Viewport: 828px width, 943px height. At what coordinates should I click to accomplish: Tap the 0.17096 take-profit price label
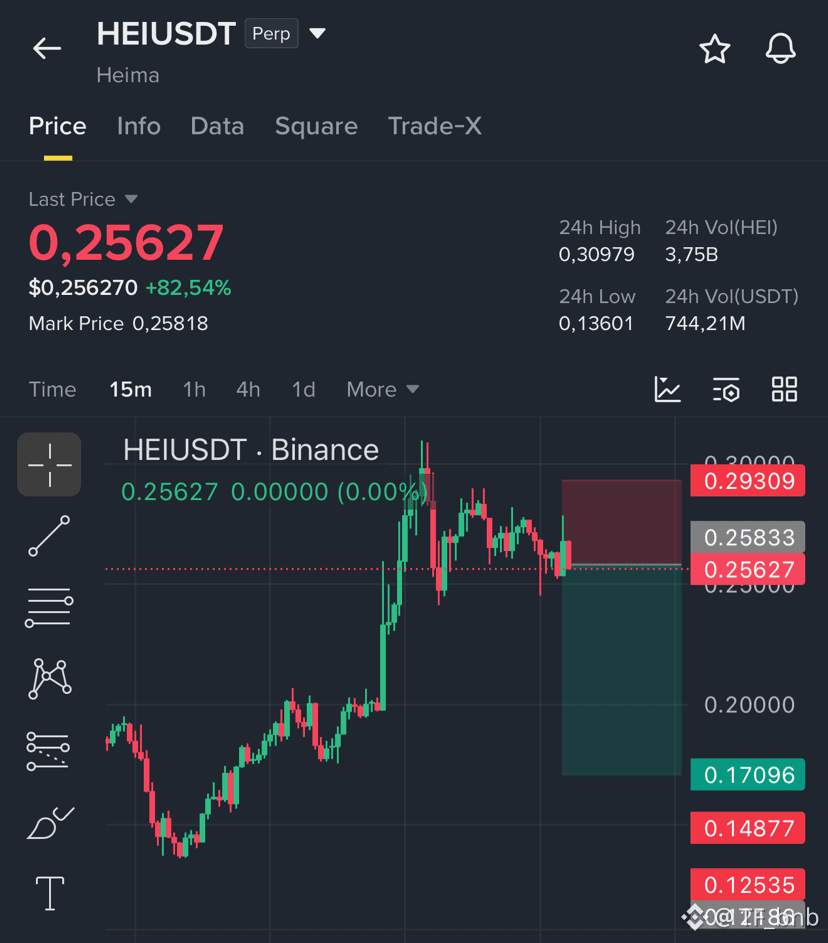pyautogui.click(x=747, y=775)
